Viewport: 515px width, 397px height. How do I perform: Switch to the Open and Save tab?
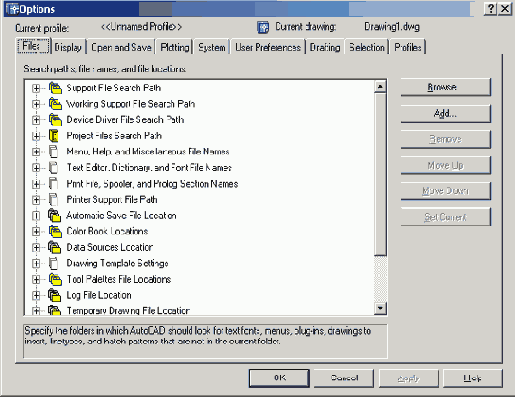121,47
